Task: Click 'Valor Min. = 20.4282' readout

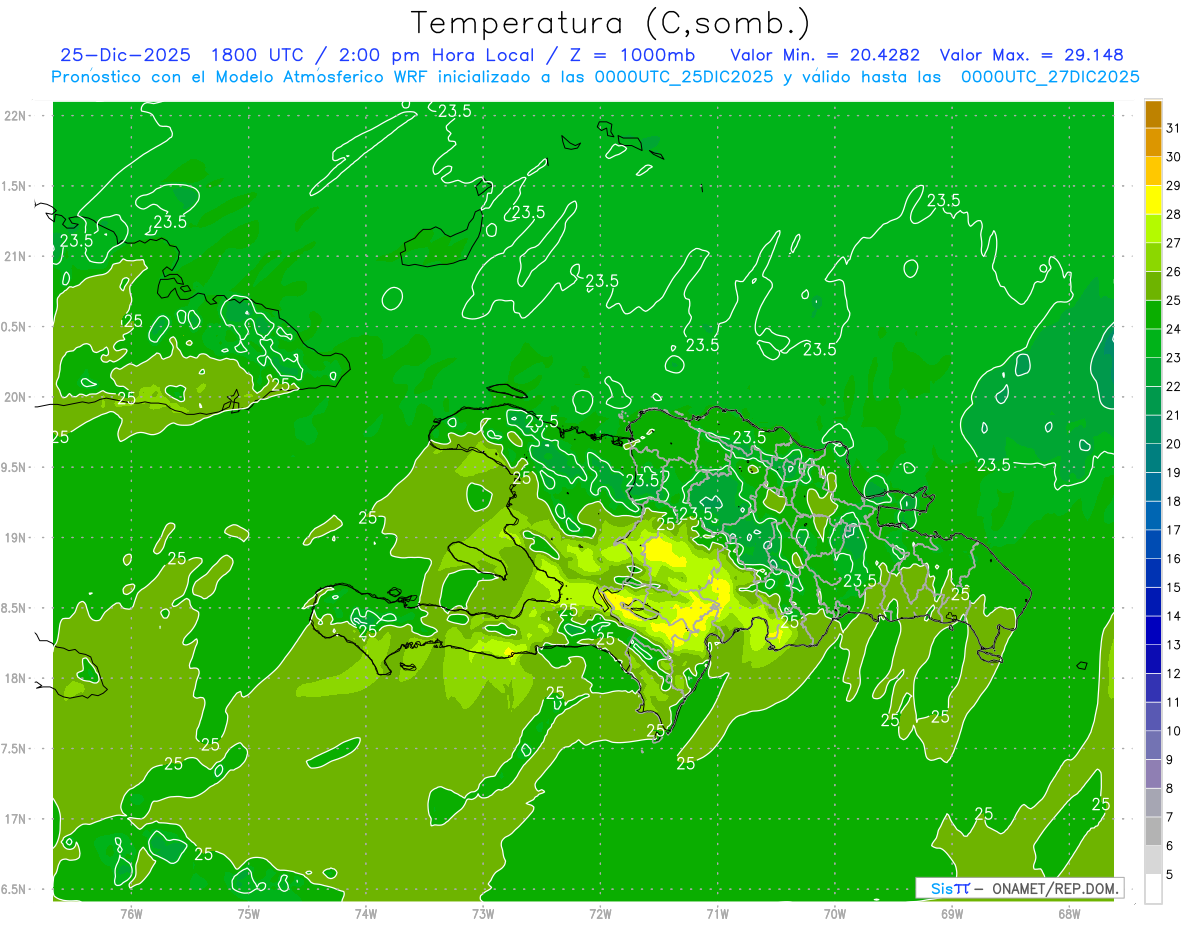Action: click(x=825, y=55)
